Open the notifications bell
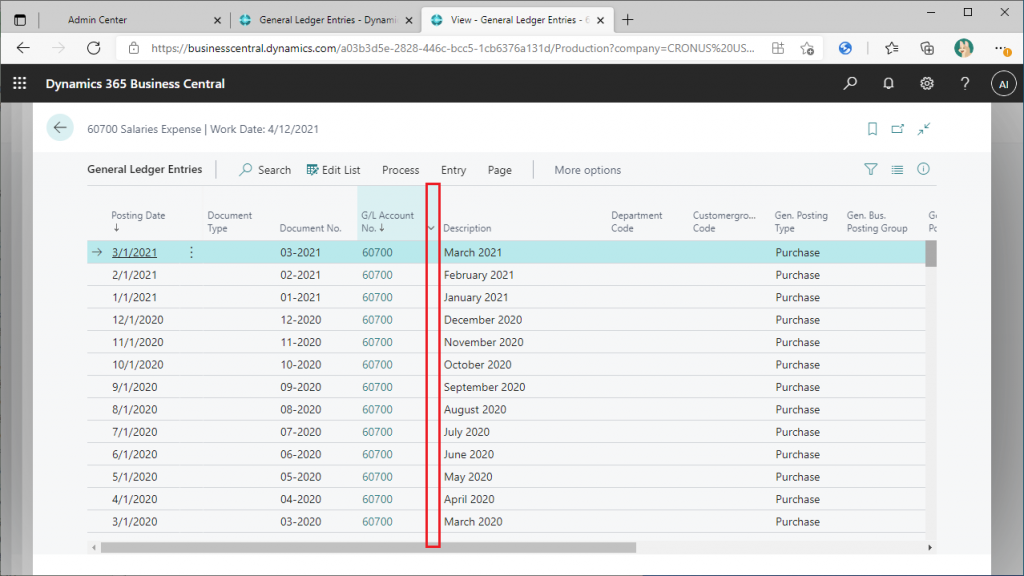The height and width of the screenshot is (576, 1024). pos(888,84)
